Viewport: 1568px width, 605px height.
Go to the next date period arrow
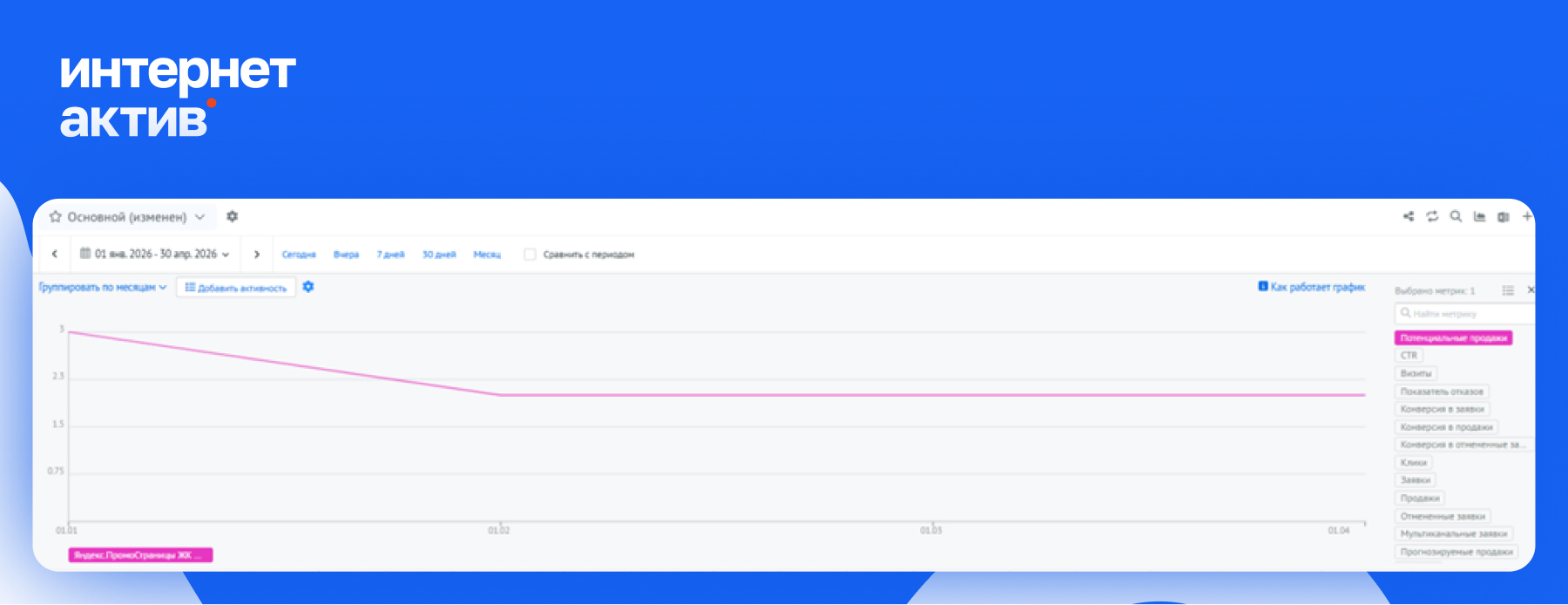(x=257, y=254)
